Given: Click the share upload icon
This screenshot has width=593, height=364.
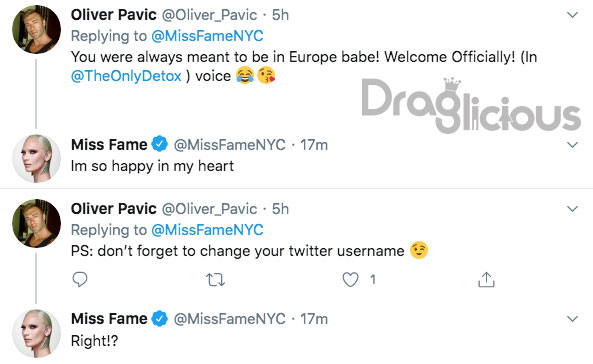Looking at the screenshot, I should (486, 280).
